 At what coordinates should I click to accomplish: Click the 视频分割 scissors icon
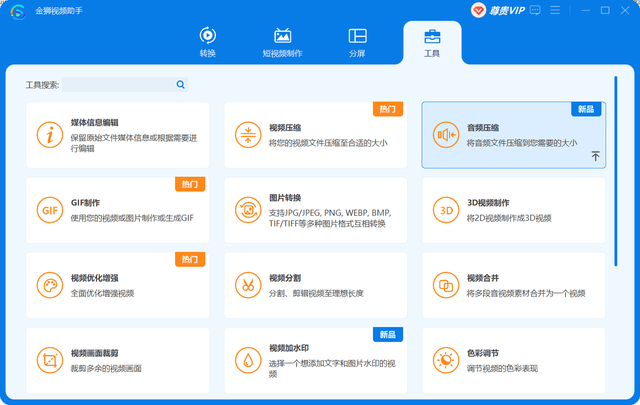(248, 285)
